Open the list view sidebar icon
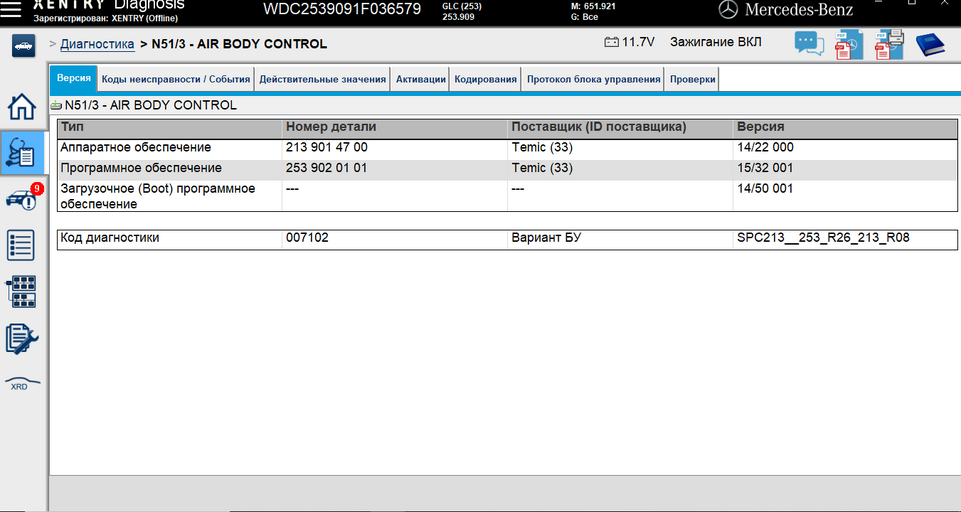961x512 pixels. pyautogui.click(x=21, y=245)
